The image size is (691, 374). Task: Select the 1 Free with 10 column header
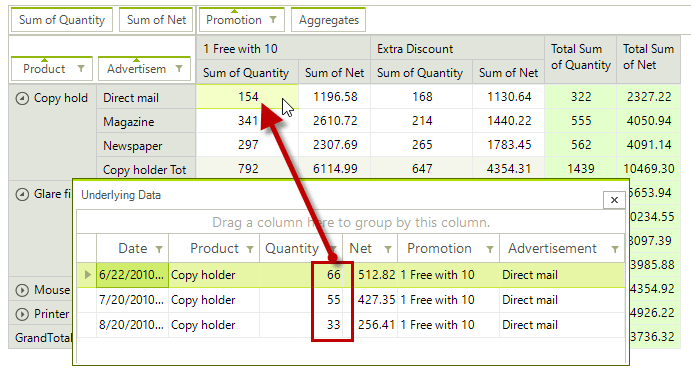[x=283, y=48]
